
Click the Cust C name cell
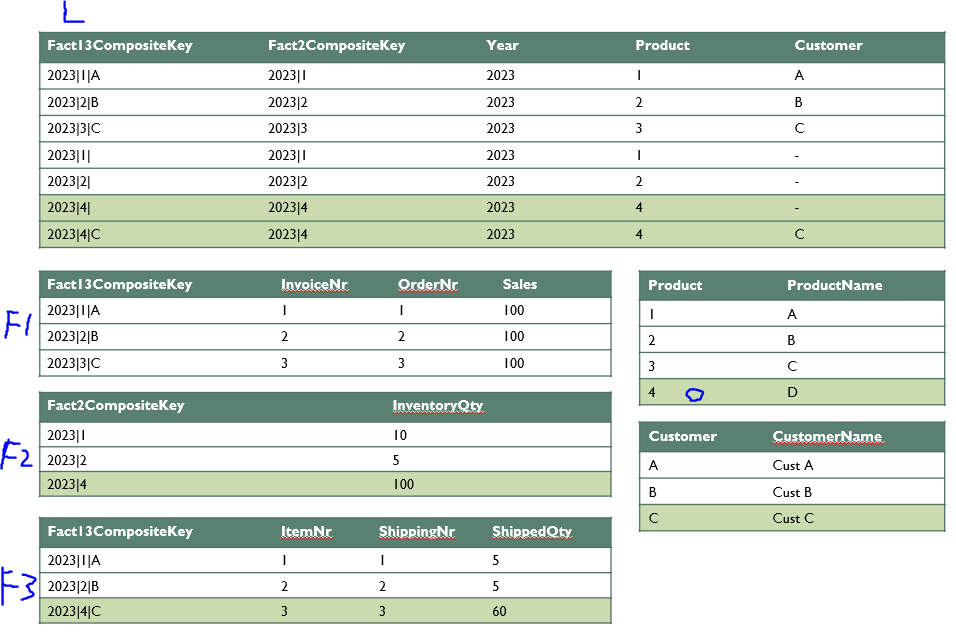(793, 519)
